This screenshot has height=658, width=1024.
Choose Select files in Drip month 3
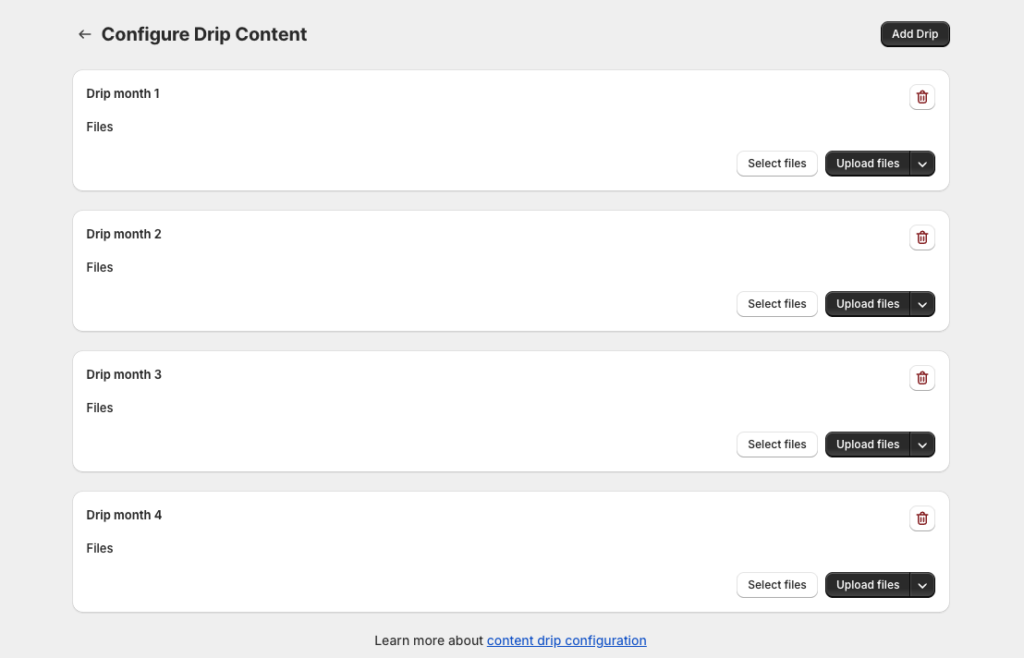(777, 445)
